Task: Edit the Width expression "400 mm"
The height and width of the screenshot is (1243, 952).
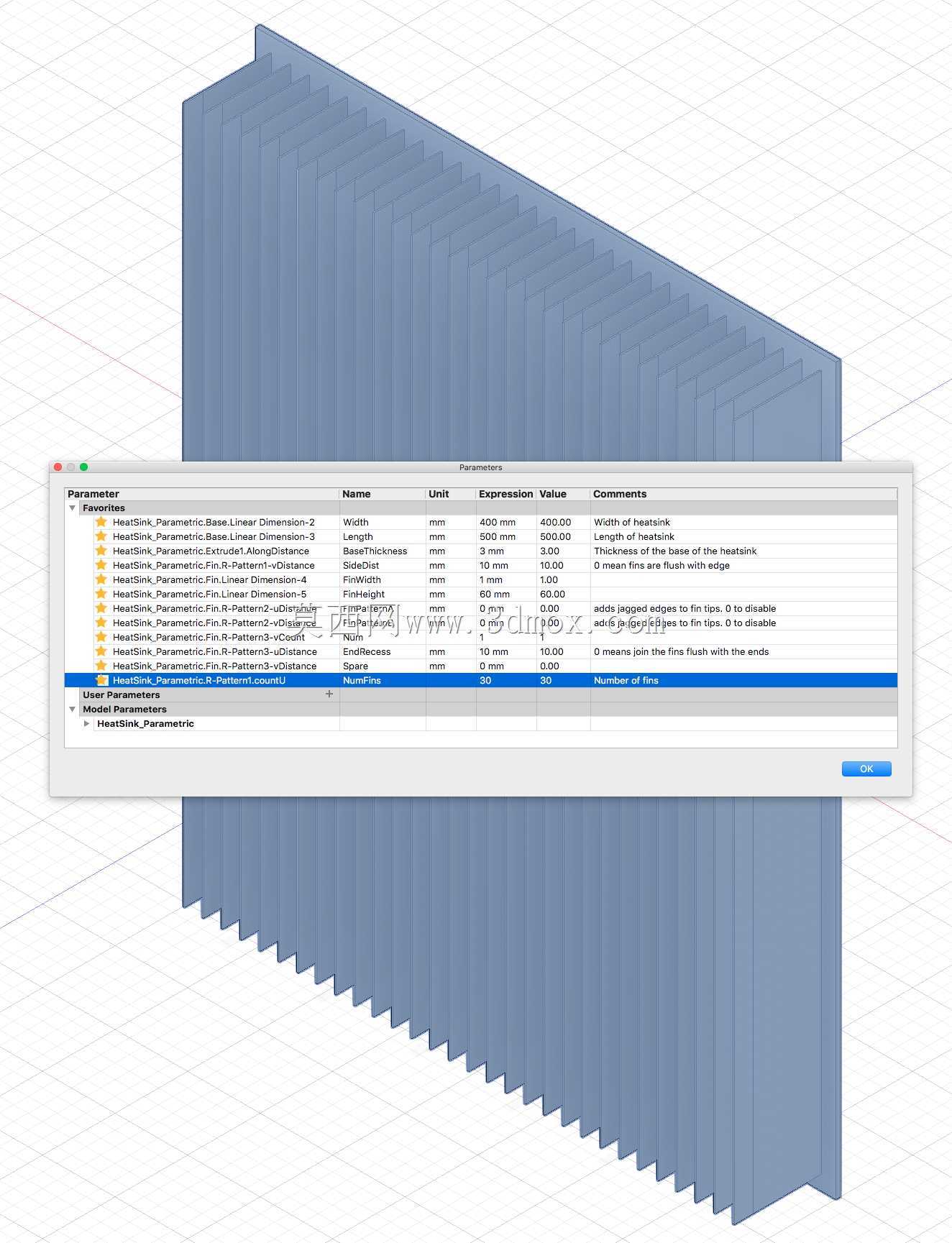Action: coord(506,523)
